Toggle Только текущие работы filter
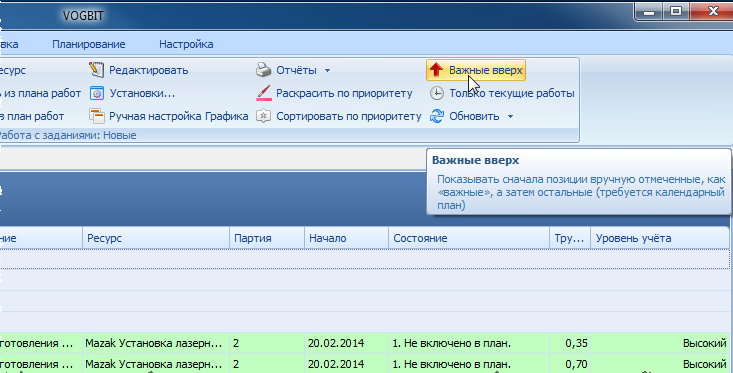Screen dimensions: 733x373 [x=512, y=93]
